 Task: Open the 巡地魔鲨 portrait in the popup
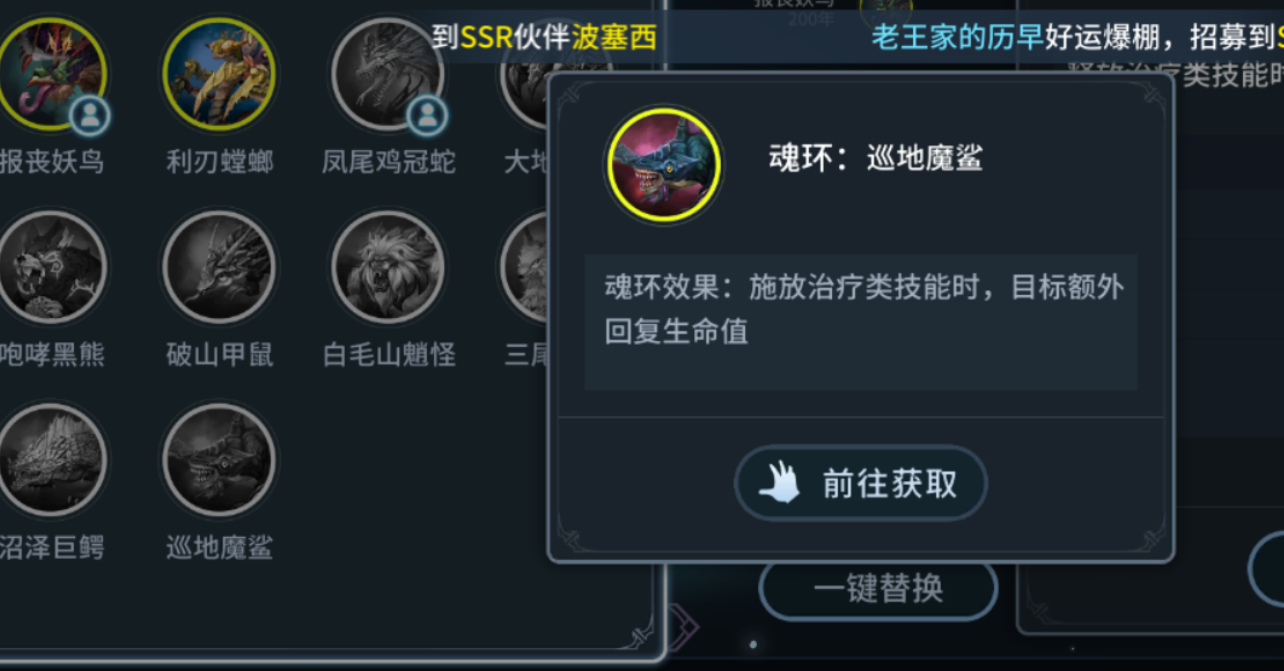pyautogui.click(x=664, y=165)
